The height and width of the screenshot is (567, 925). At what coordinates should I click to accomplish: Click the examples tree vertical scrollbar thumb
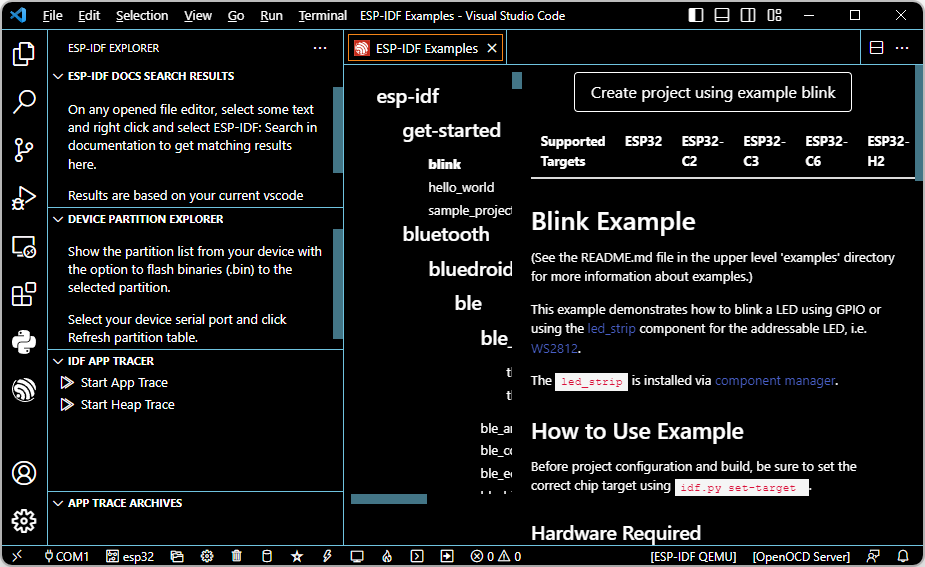click(517, 81)
